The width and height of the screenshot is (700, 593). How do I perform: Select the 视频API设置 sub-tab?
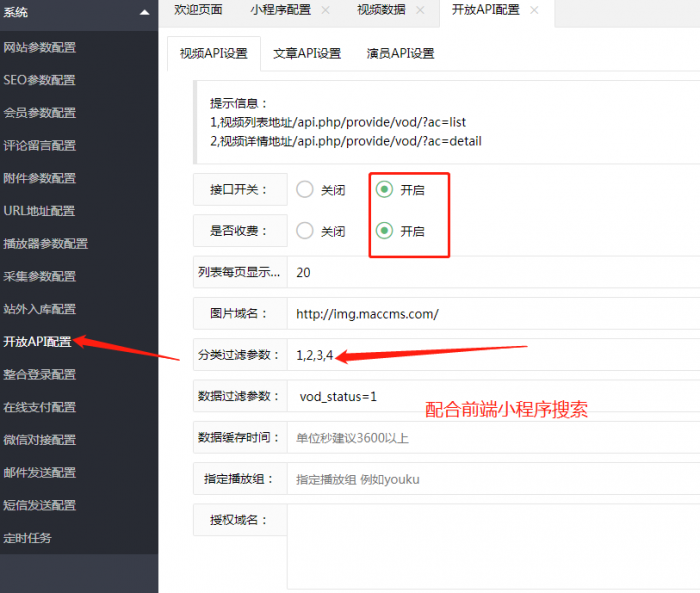point(214,54)
